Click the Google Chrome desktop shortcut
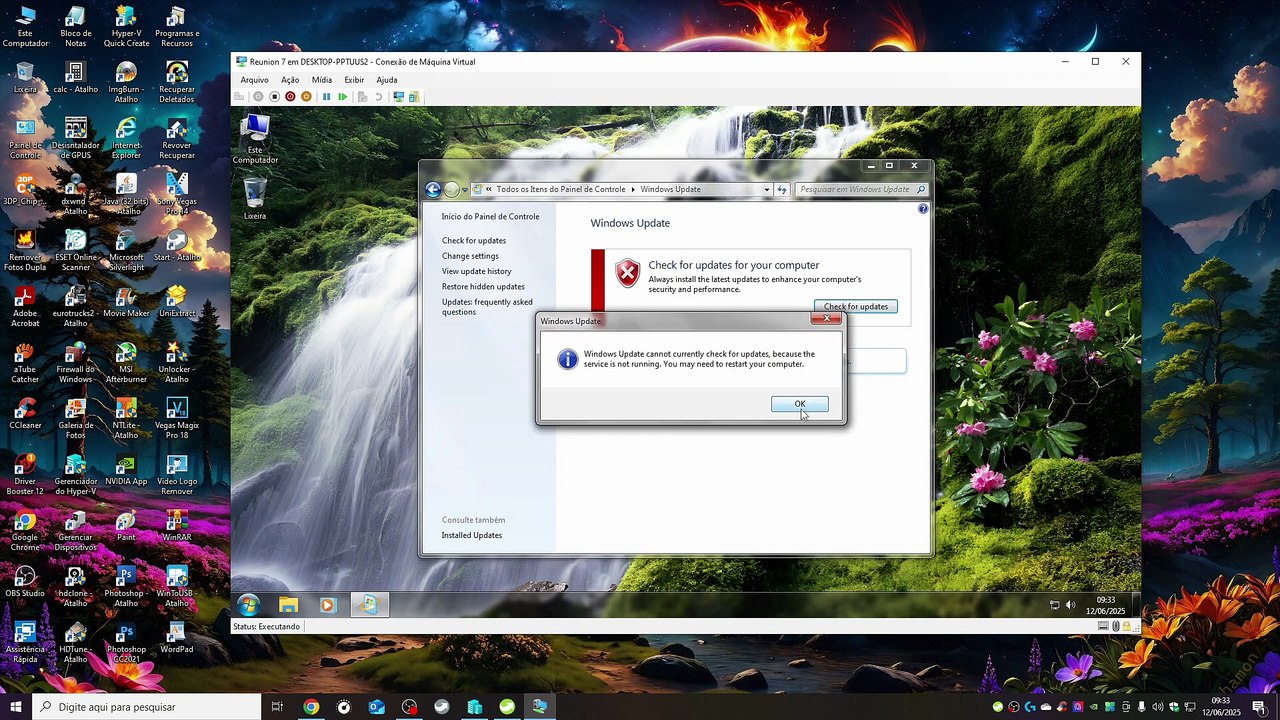 pyautogui.click(x=25, y=530)
